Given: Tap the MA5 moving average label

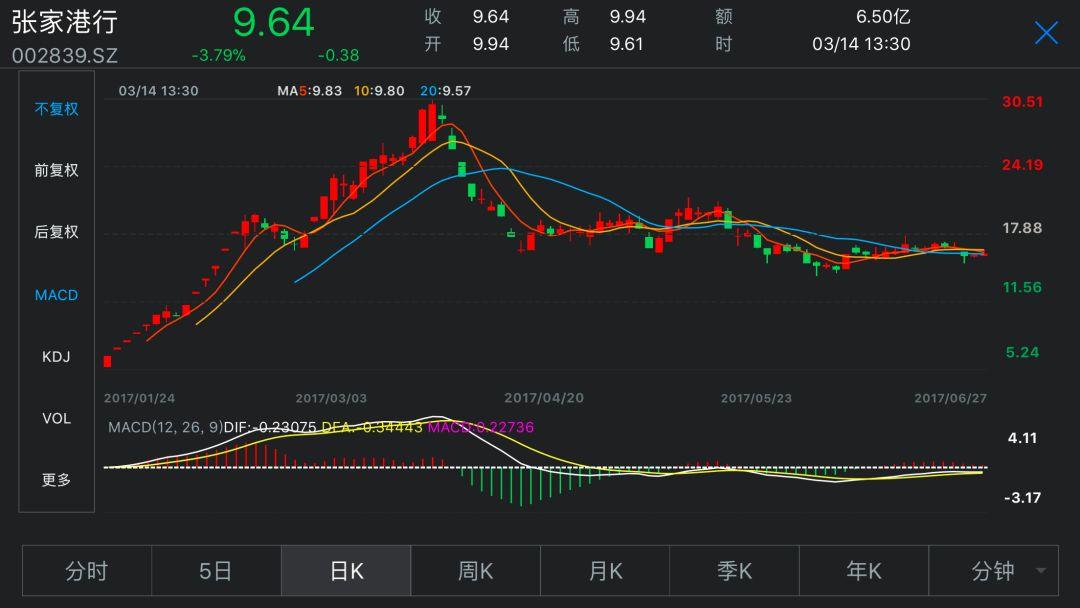Looking at the screenshot, I should click(310, 91).
